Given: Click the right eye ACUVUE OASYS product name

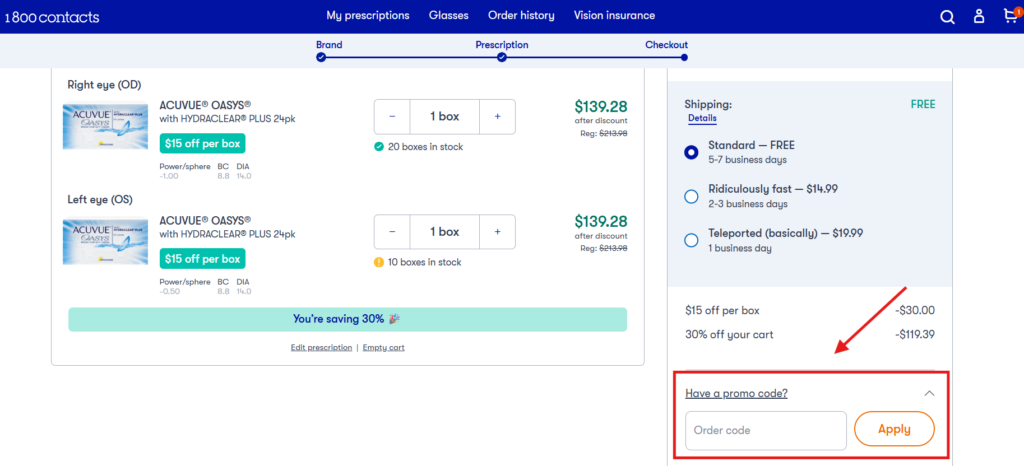Looking at the screenshot, I should click(205, 105).
